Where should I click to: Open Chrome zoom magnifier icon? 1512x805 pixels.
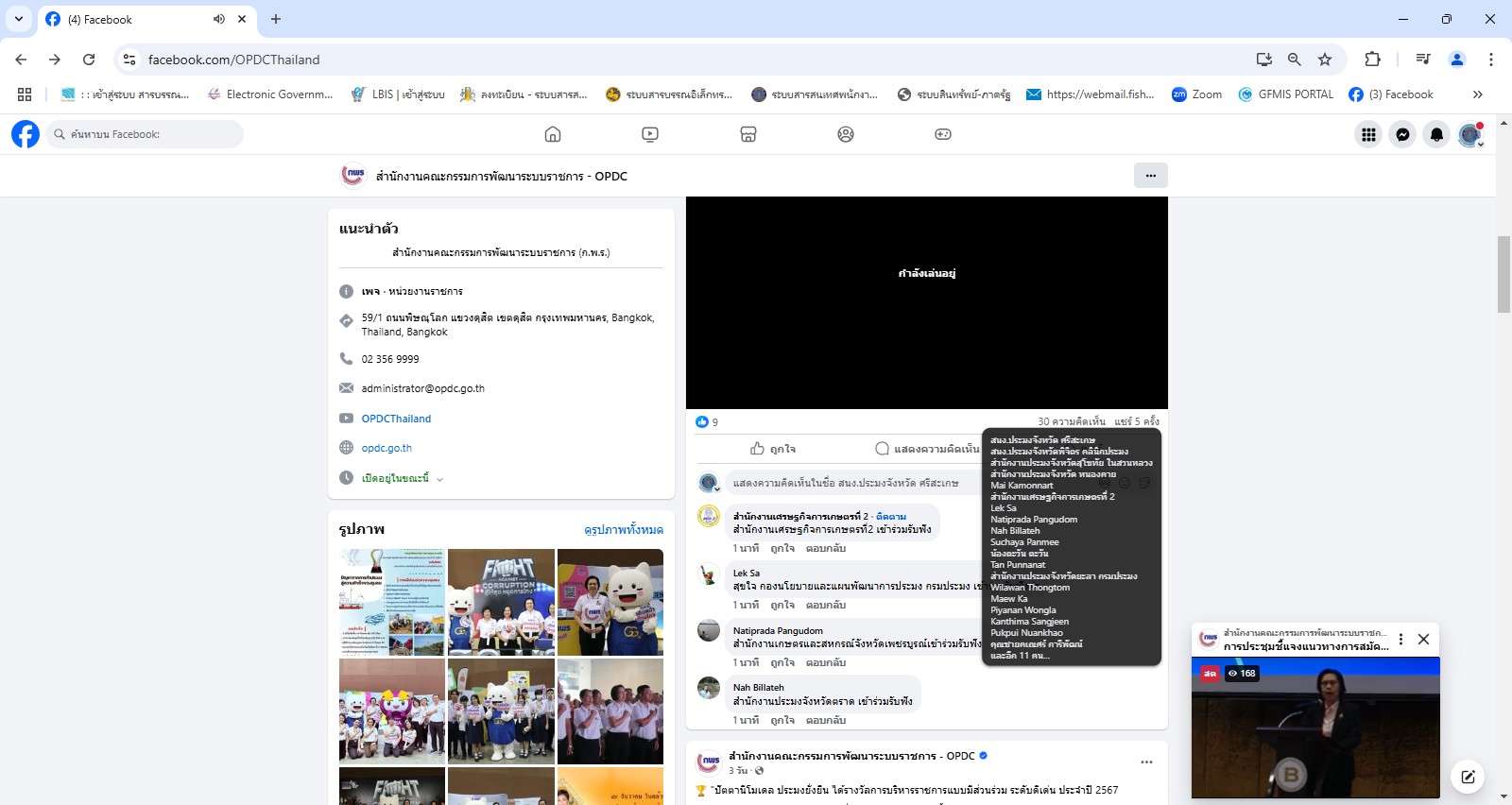point(1295,60)
